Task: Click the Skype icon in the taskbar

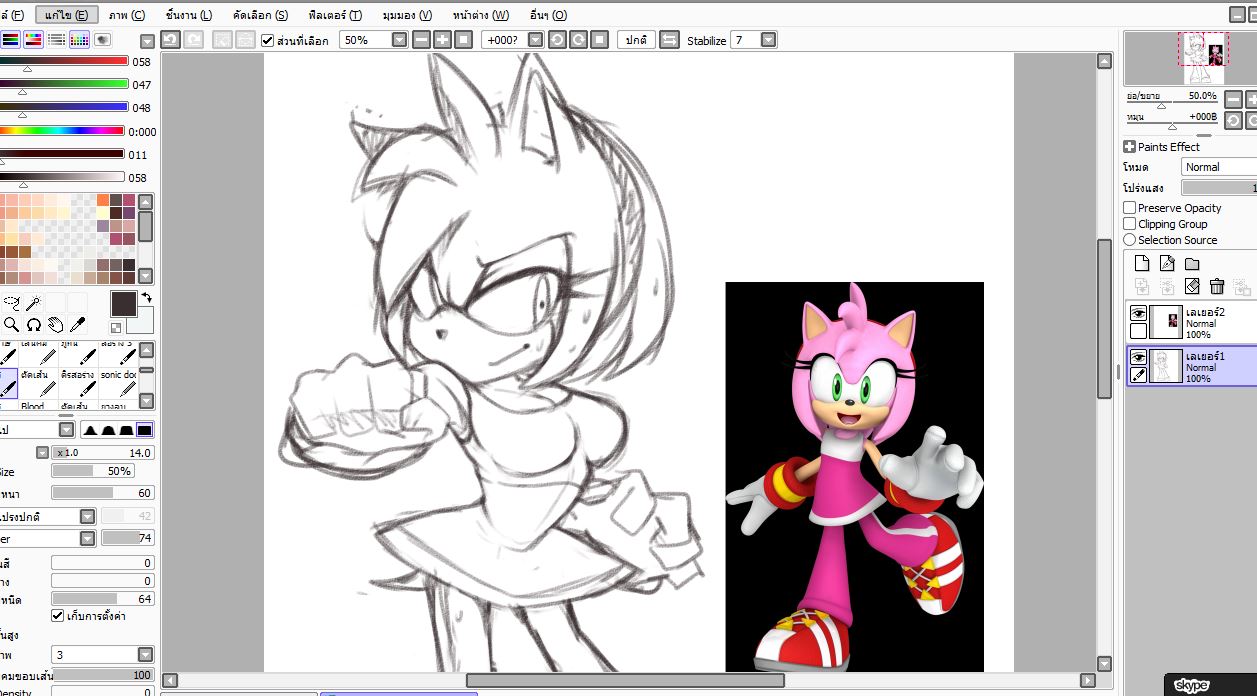Action: pos(1192,685)
